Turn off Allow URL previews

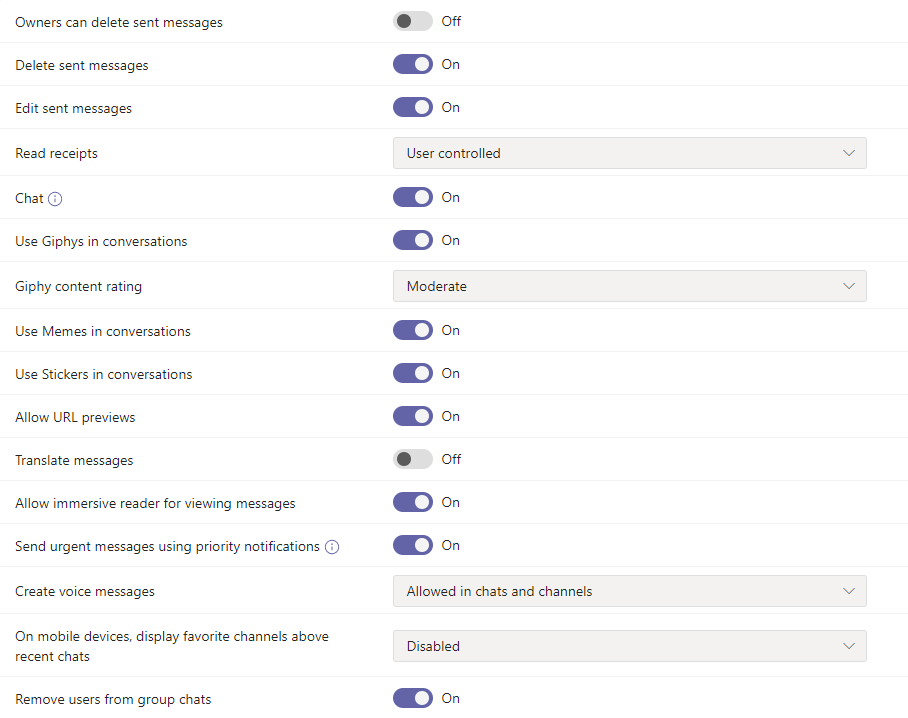point(412,416)
